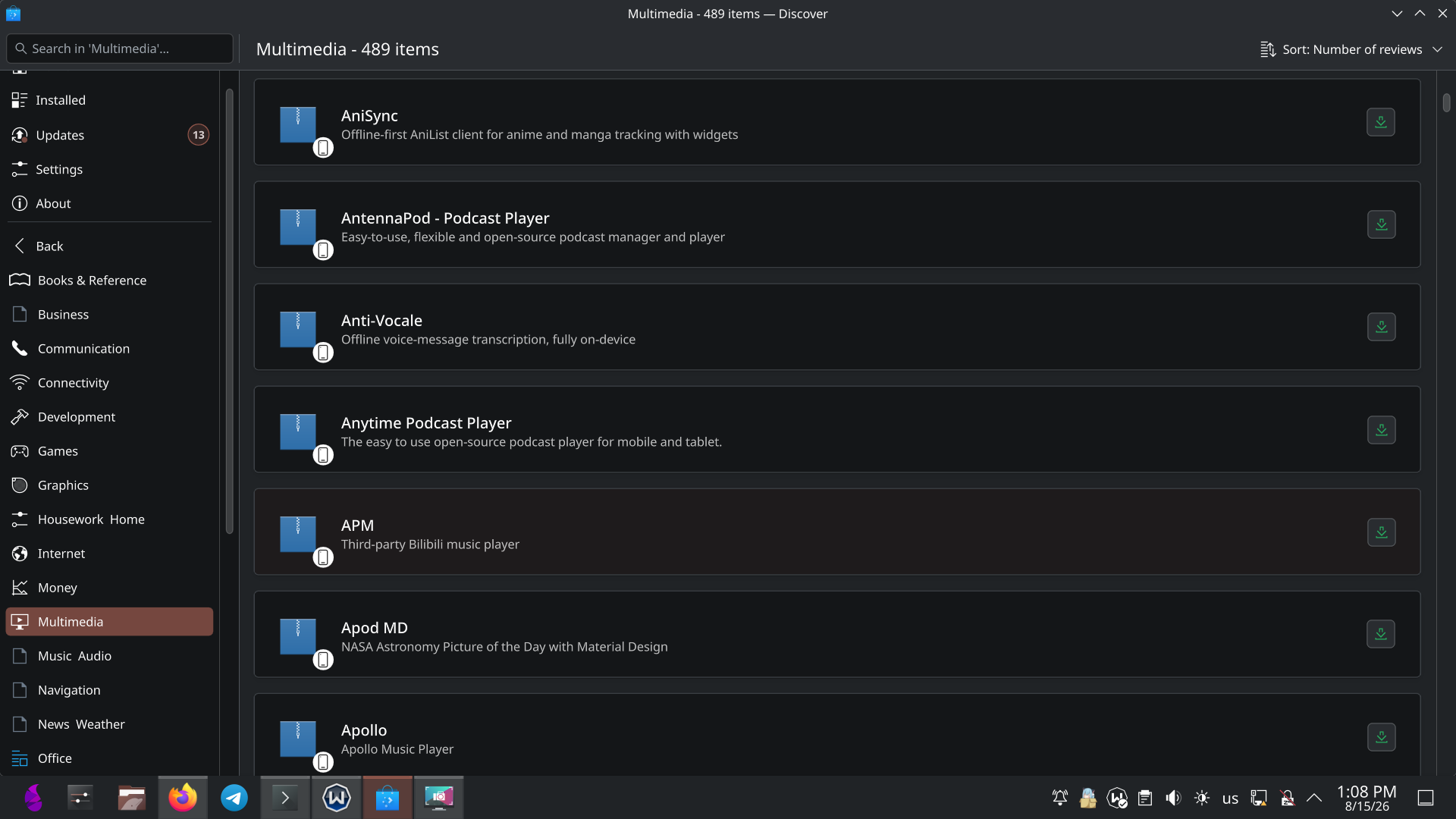Viewport: 1456px width, 819px height.
Task: Go Back in category list
Action: 109,246
